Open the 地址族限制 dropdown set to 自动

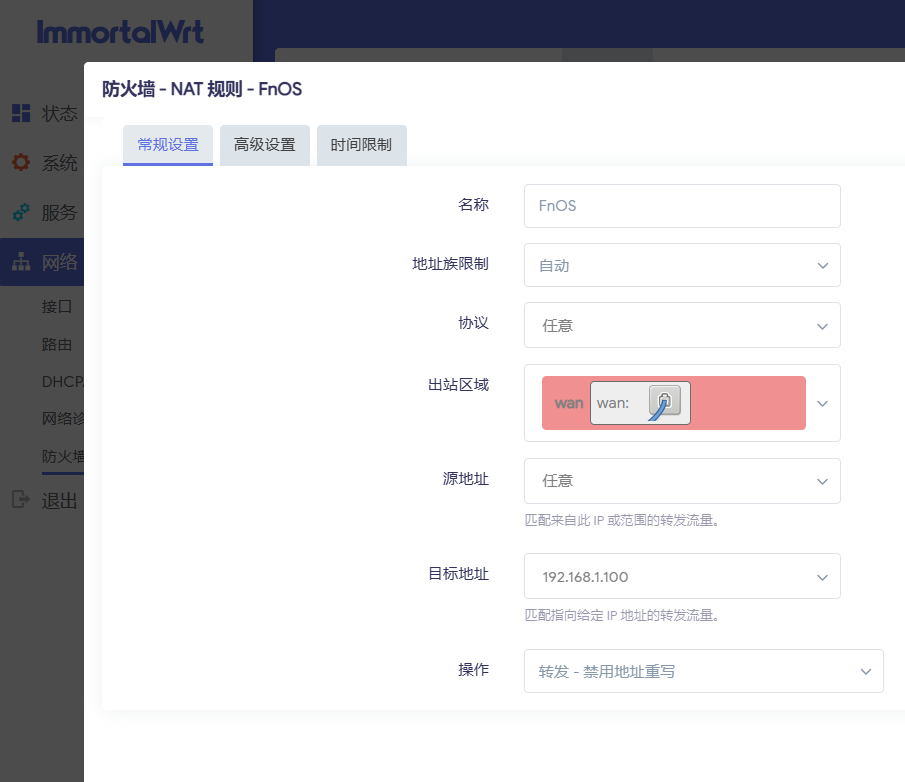(682, 265)
